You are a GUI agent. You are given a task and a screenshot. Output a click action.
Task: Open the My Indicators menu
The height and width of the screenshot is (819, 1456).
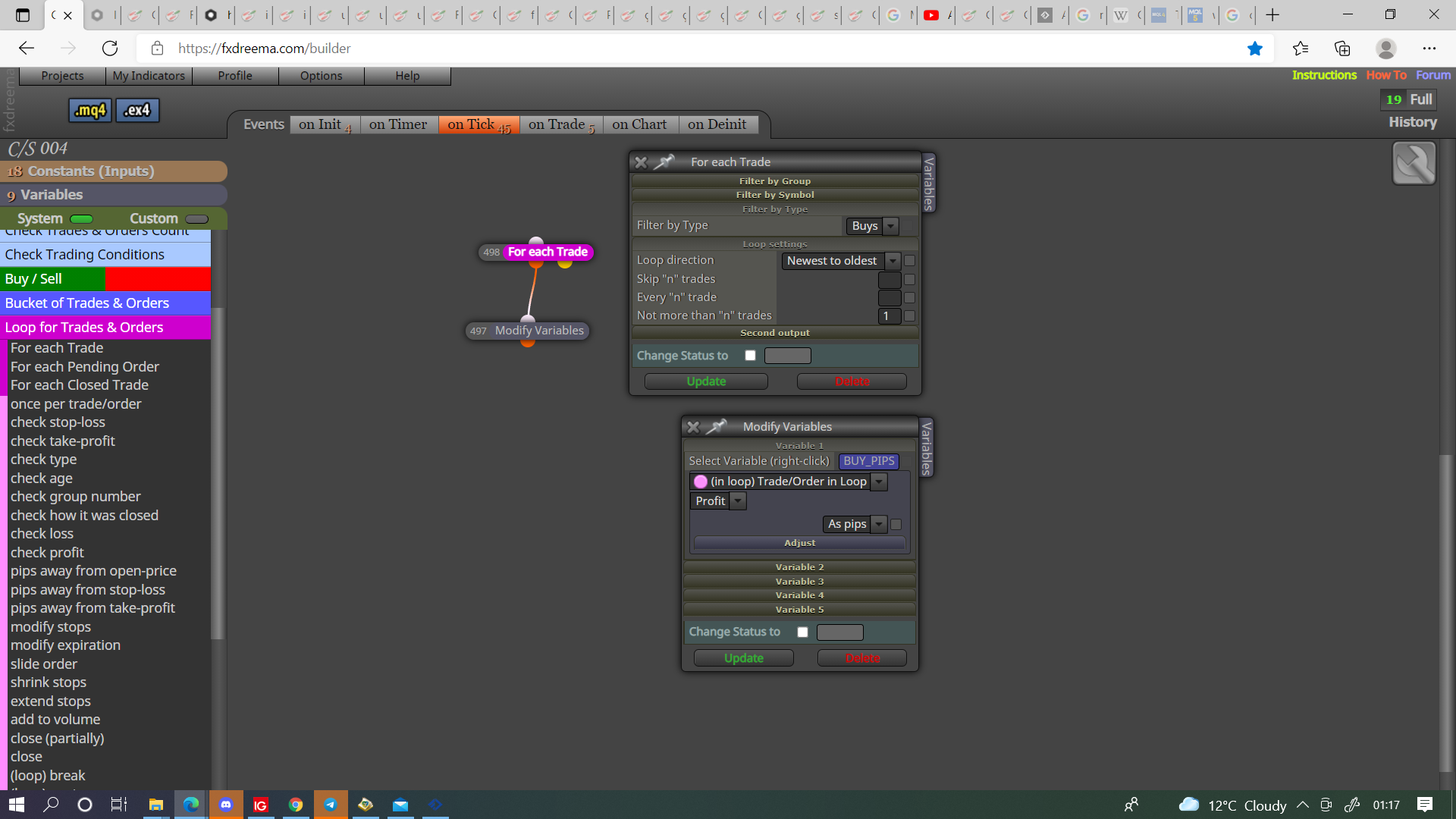(149, 76)
